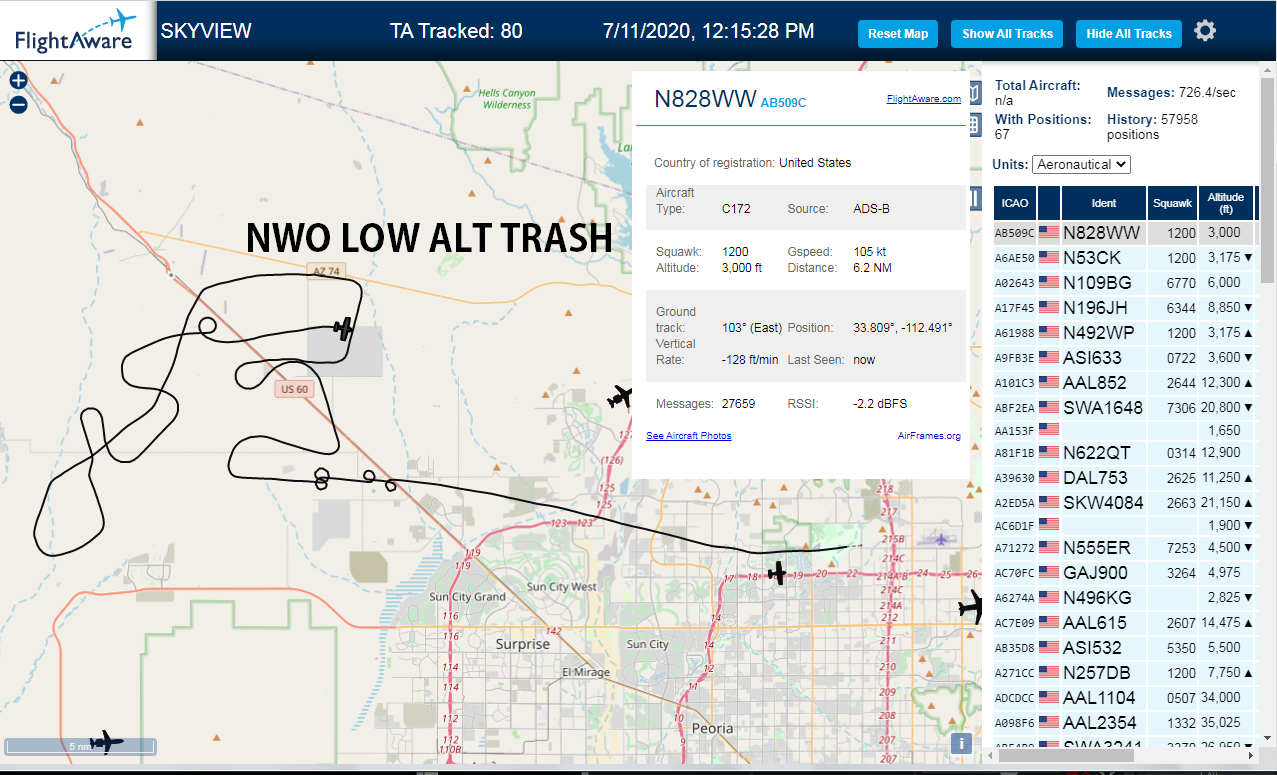Sort the table by Ident column

coord(1104,203)
